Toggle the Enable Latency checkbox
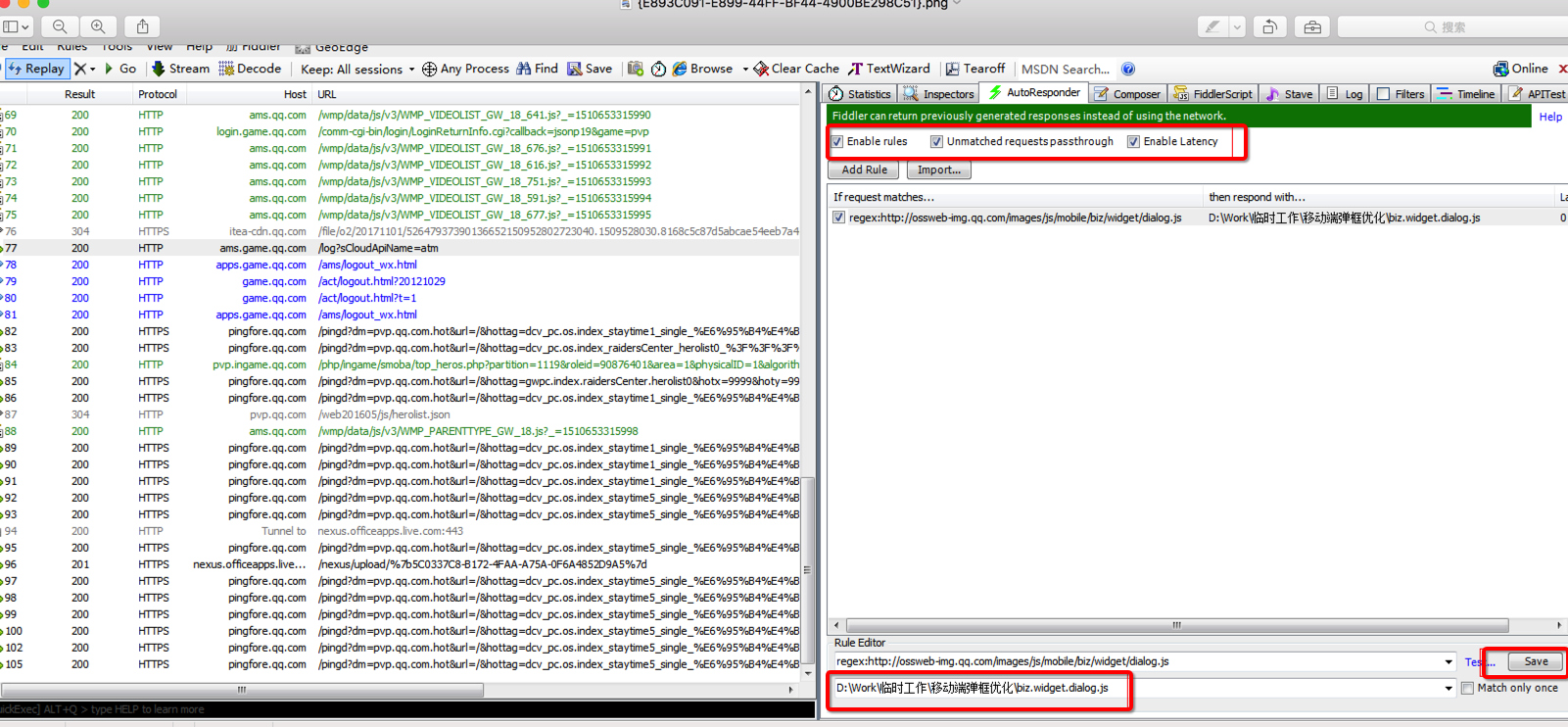Viewport: 1568px width, 727px height. [x=1133, y=142]
